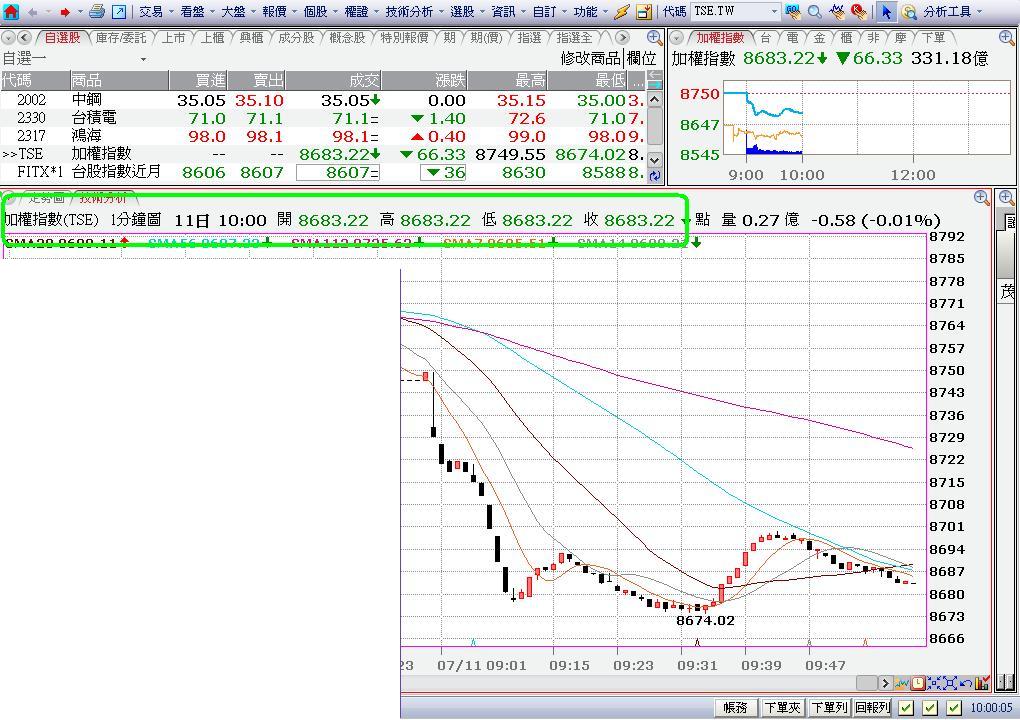Viewport: 1020px width, 720px height.
Task: Click the 下單列 button
Action: pyautogui.click(x=829, y=708)
